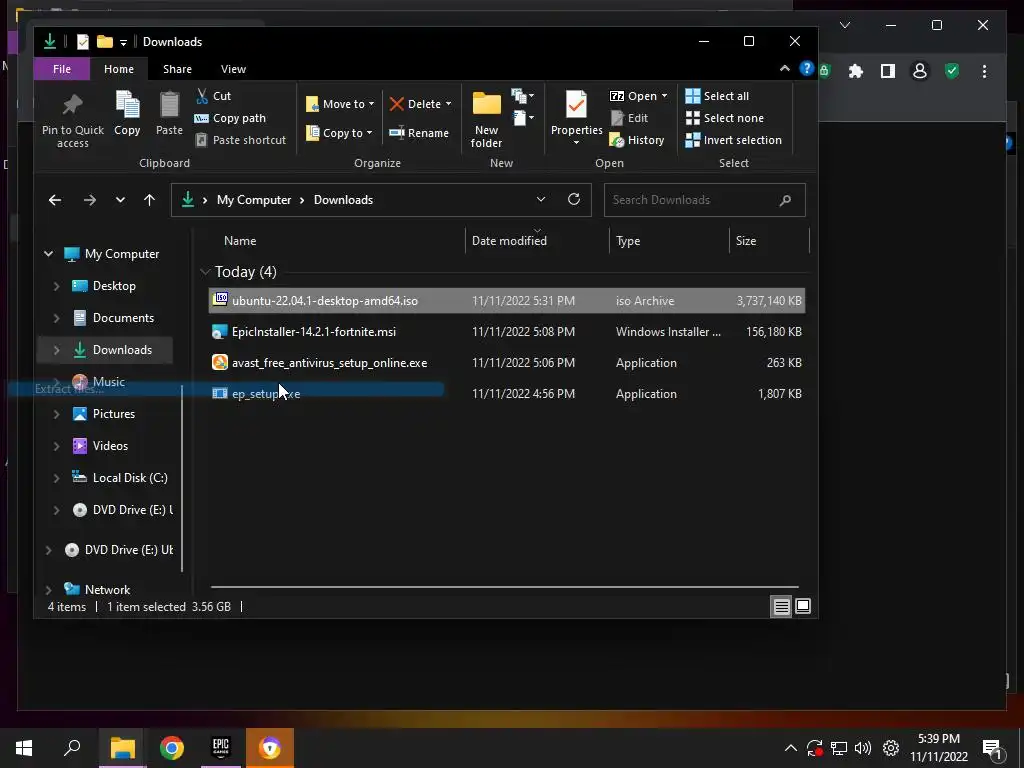Switch to large icons view layout

pyautogui.click(x=803, y=607)
